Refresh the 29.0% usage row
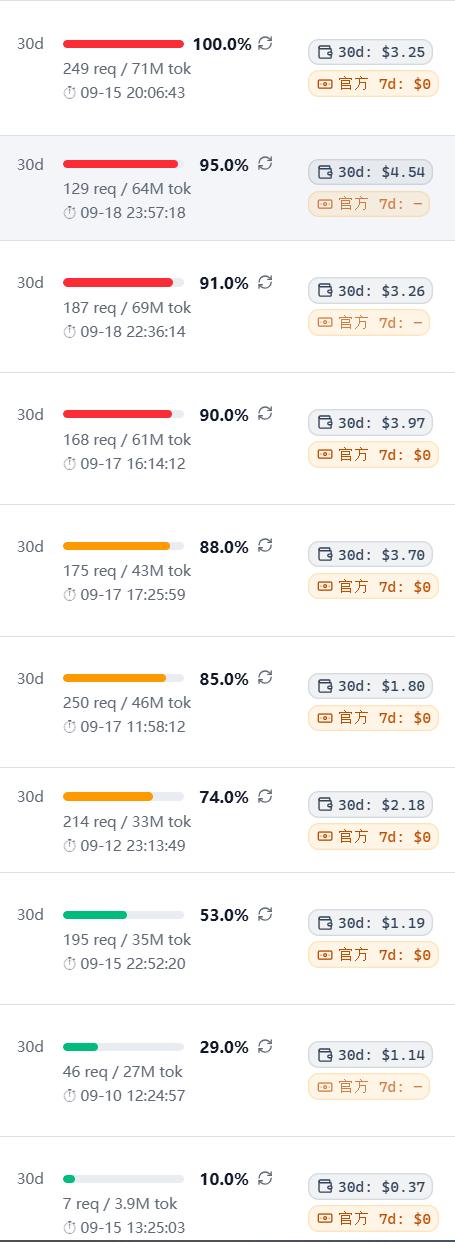455x1242 pixels. pos(265,1046)
